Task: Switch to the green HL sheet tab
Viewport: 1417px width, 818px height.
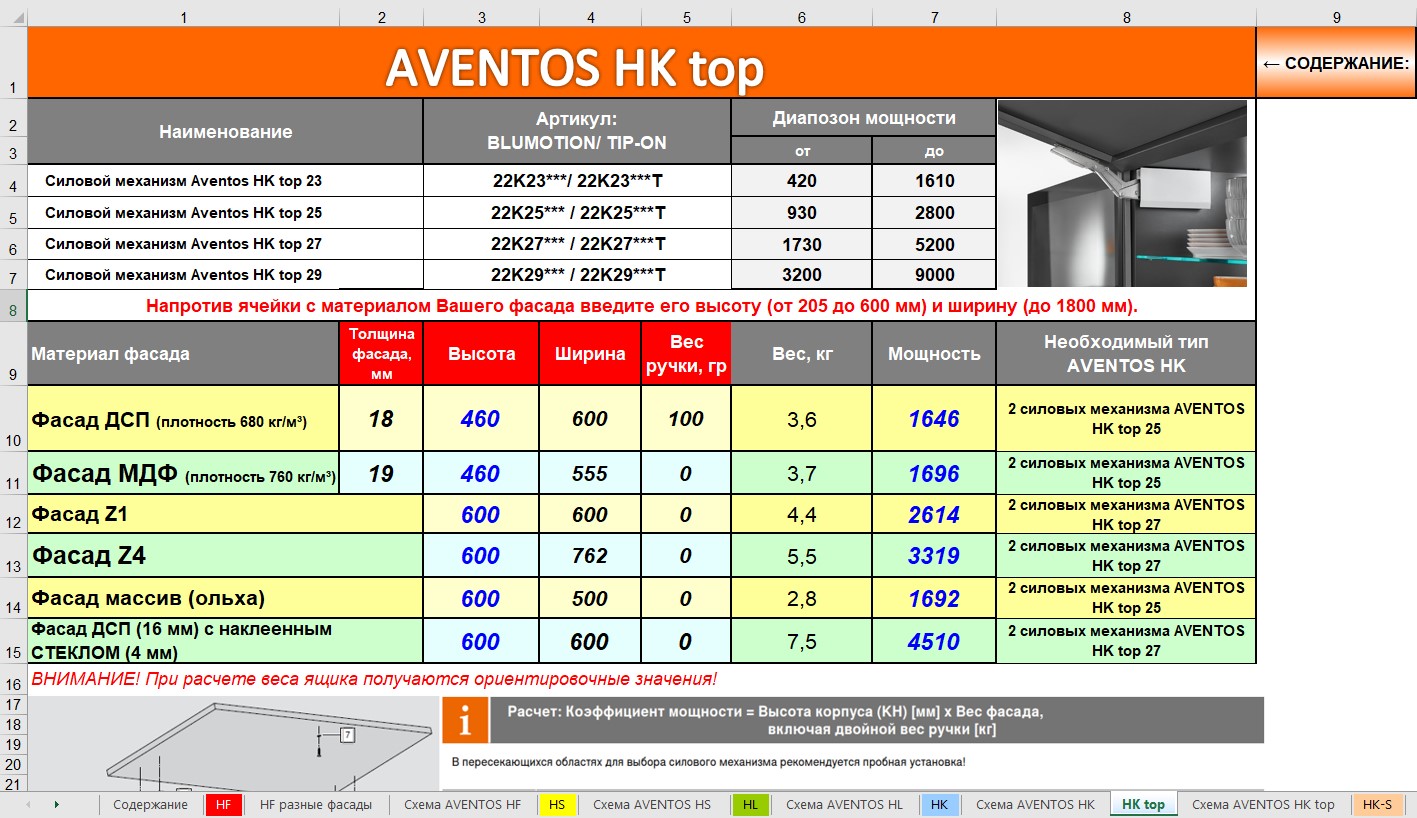Action: pyautogui.click(x=749, y=805)
